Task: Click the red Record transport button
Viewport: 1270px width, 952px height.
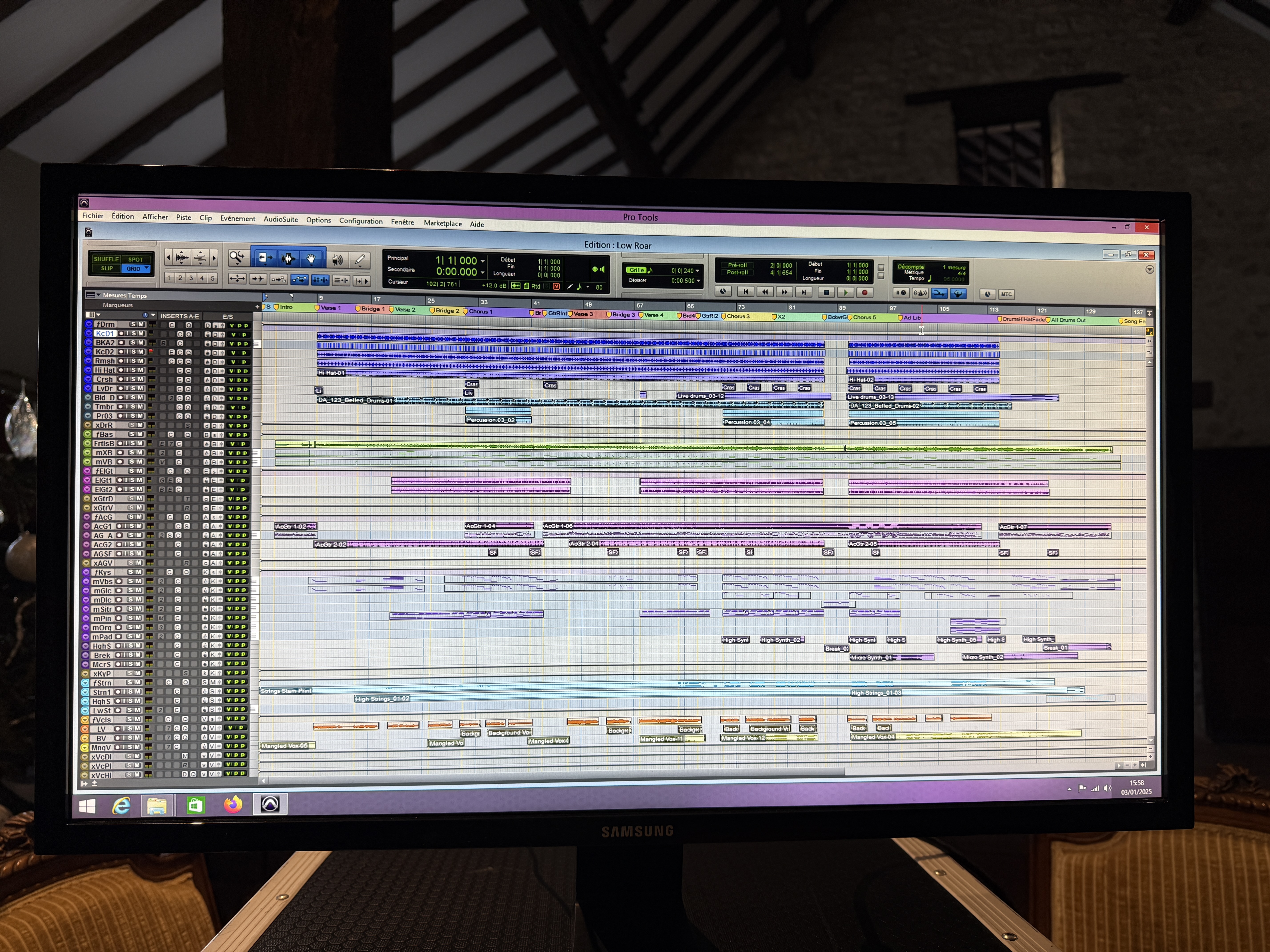Action: pos(865,293)
